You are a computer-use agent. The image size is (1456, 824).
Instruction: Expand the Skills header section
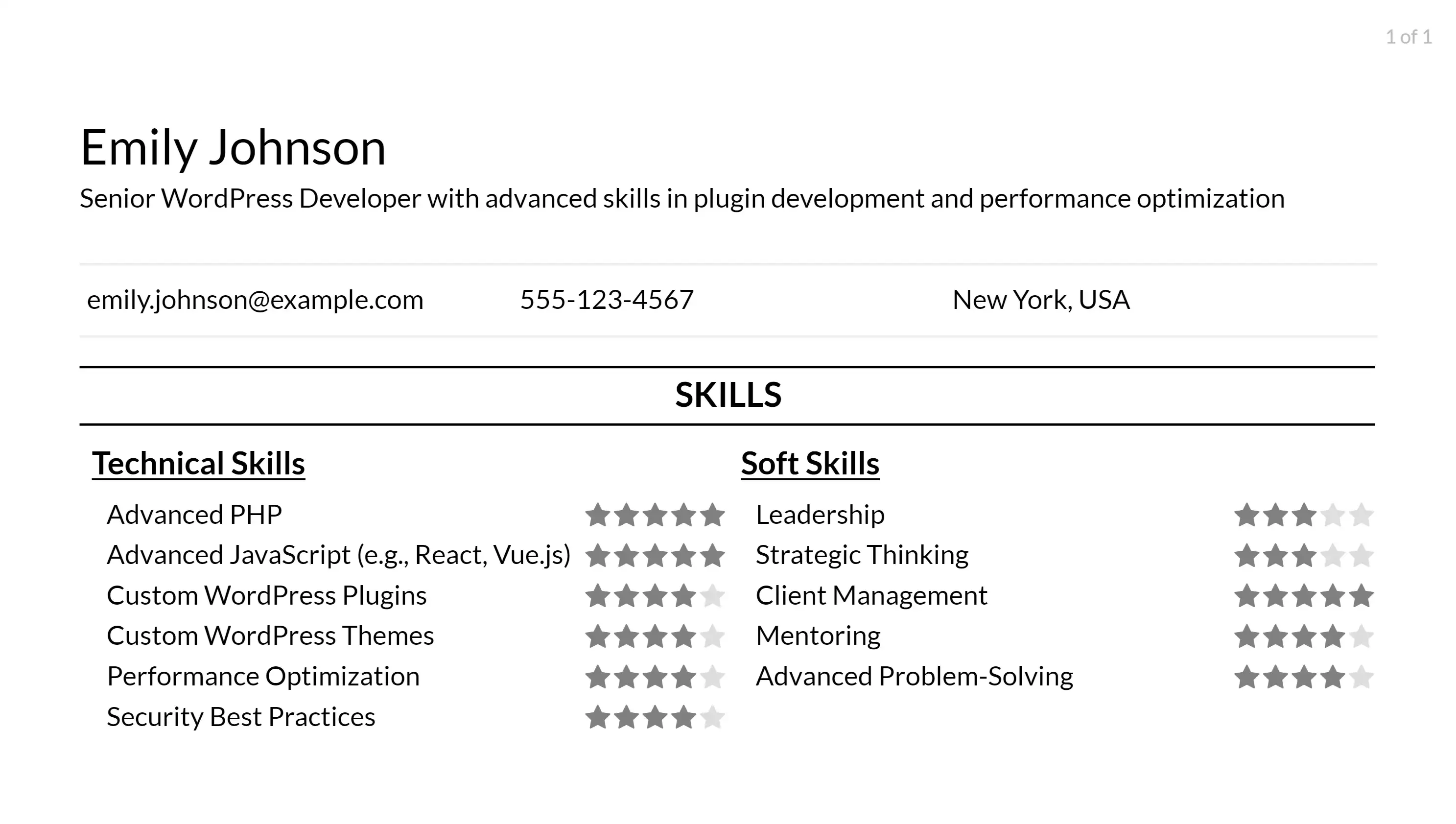(727, 394)
